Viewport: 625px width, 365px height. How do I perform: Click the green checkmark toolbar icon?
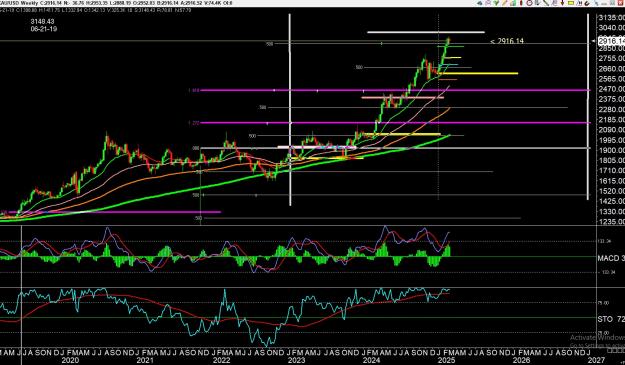tap(496, 3)
